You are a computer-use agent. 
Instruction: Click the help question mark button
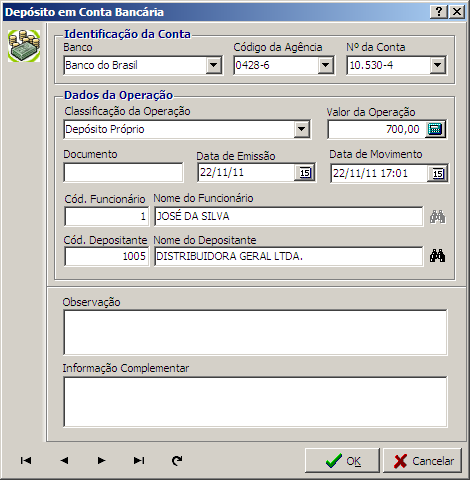(439, 12)
